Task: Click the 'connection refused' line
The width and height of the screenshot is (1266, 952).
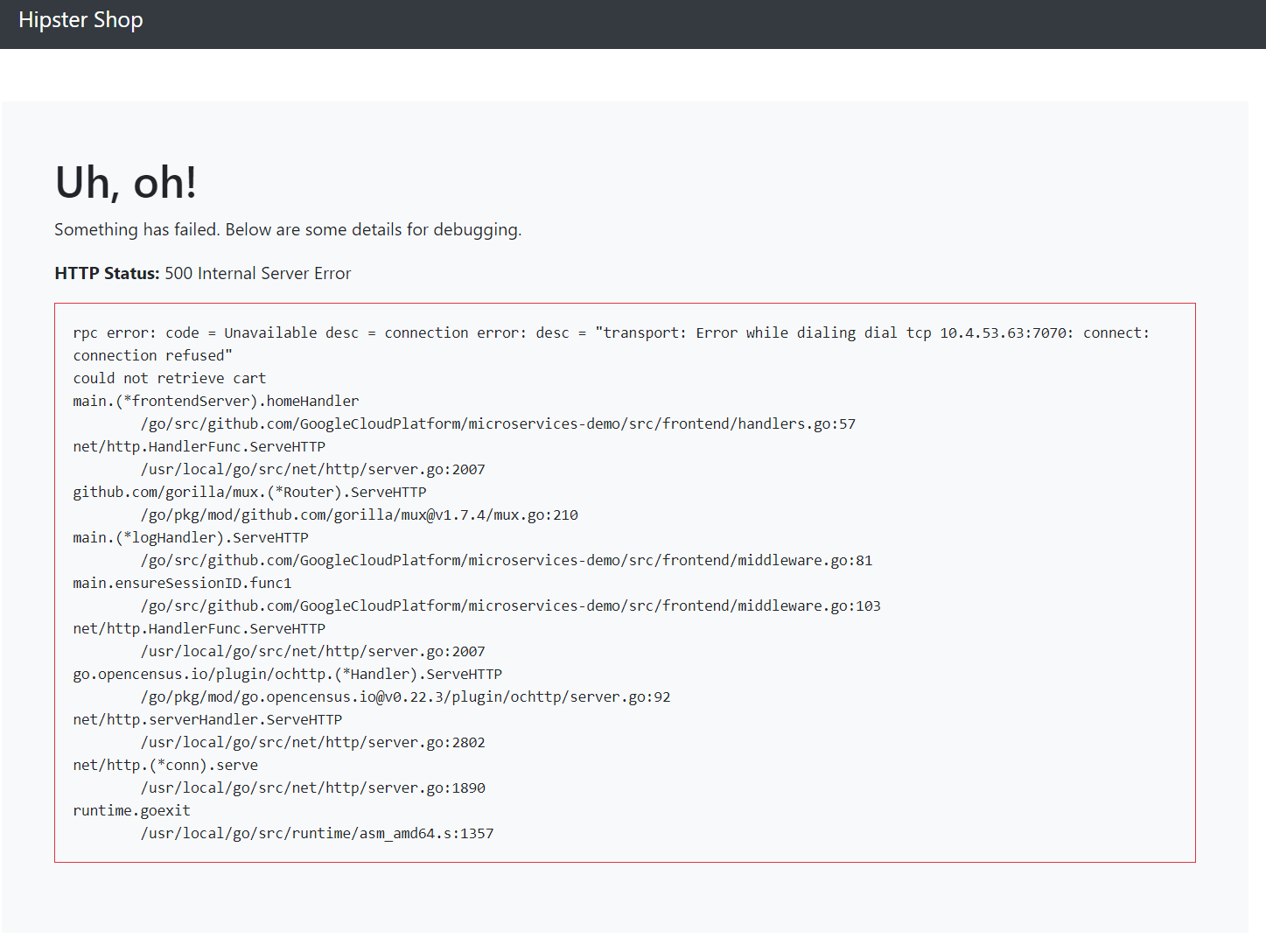Action: [x=153, y=355]
